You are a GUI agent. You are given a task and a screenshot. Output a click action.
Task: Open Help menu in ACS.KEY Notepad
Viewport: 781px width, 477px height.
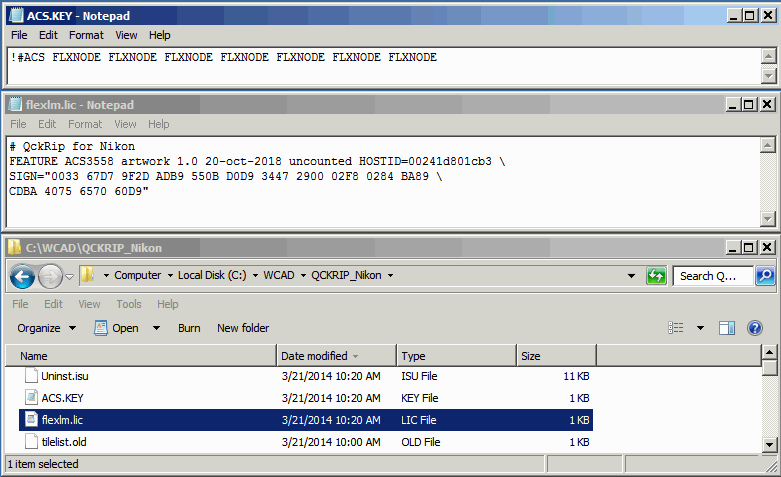point(159,35)
